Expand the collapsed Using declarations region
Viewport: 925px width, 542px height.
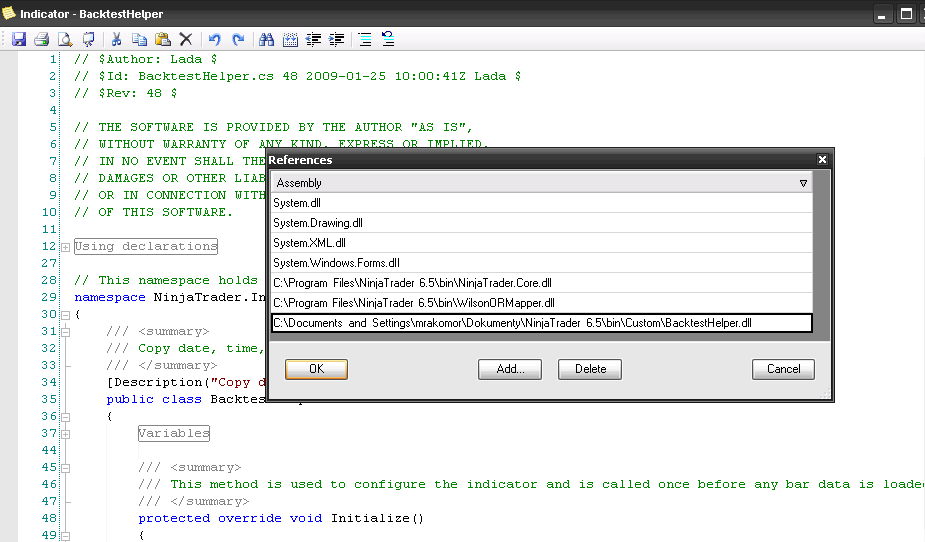pyautogui.click(x=65, y=247)
